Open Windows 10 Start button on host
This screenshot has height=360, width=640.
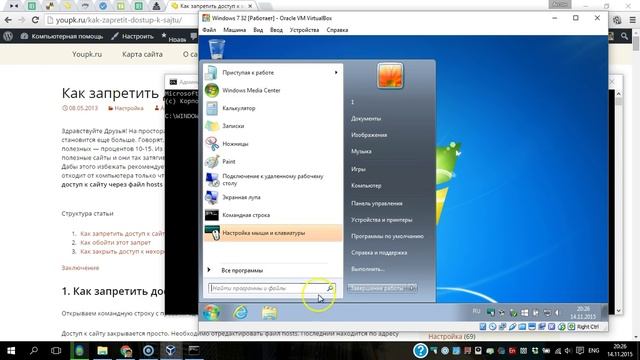point(11,351)
